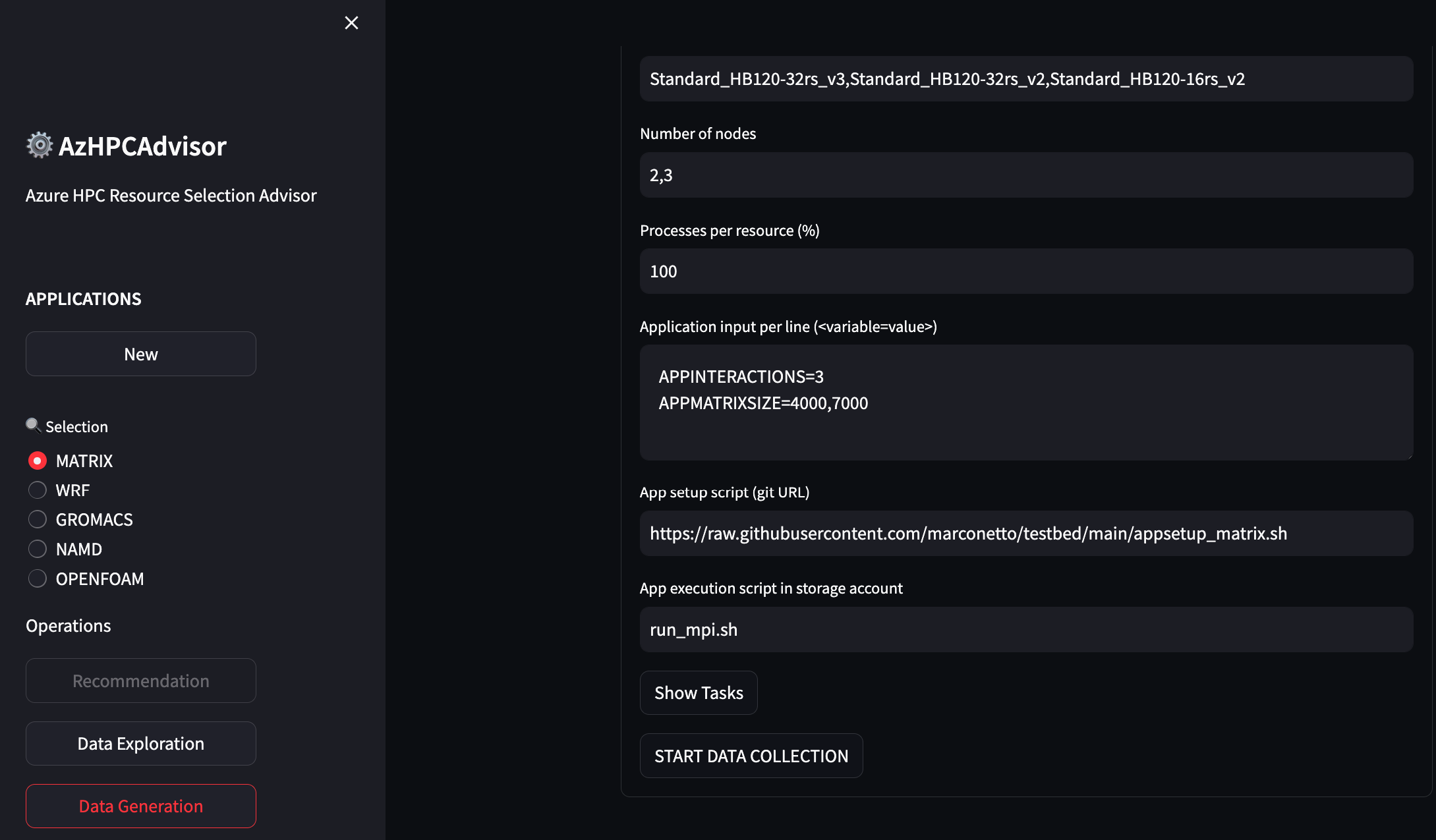Click the Operations heading
This screenshot has height=840, width=1436.
[x=69, y=625]
